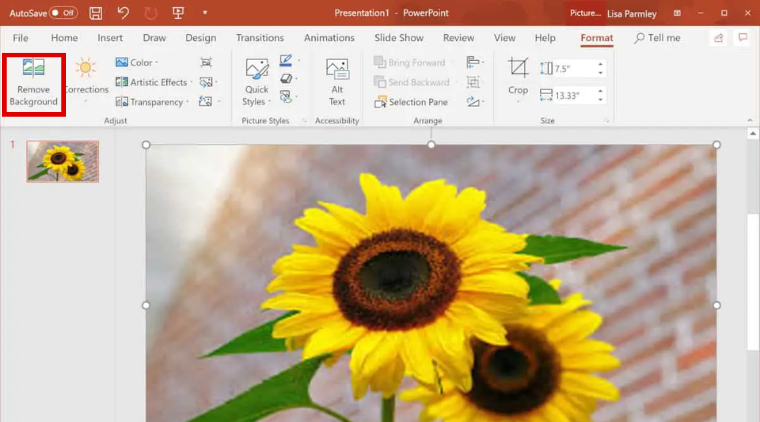The height and width of the screenshot is (422, 760).
Task: Open the Picture Styles dialog launcher
Action: click(304, 121)
